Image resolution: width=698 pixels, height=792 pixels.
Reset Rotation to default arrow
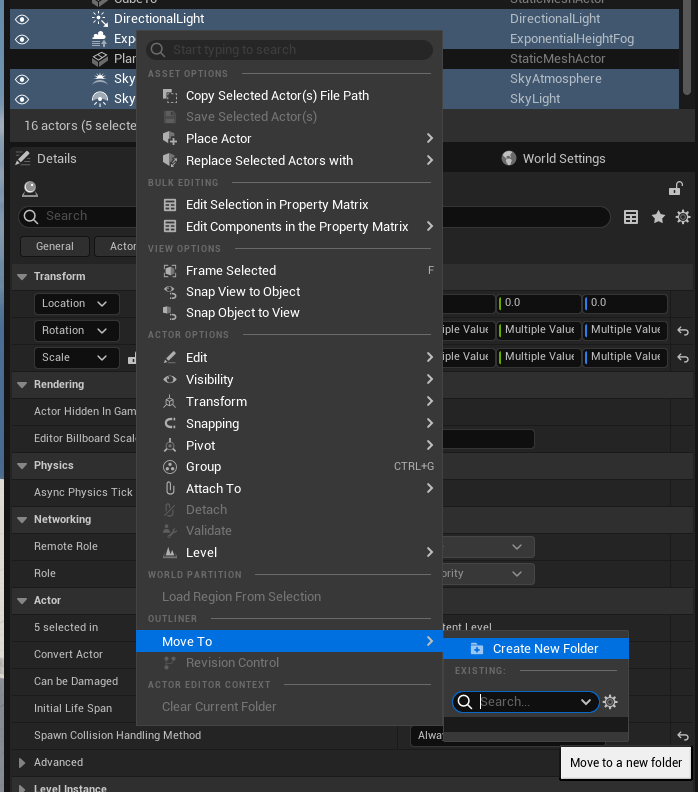[x=683, y=331]
